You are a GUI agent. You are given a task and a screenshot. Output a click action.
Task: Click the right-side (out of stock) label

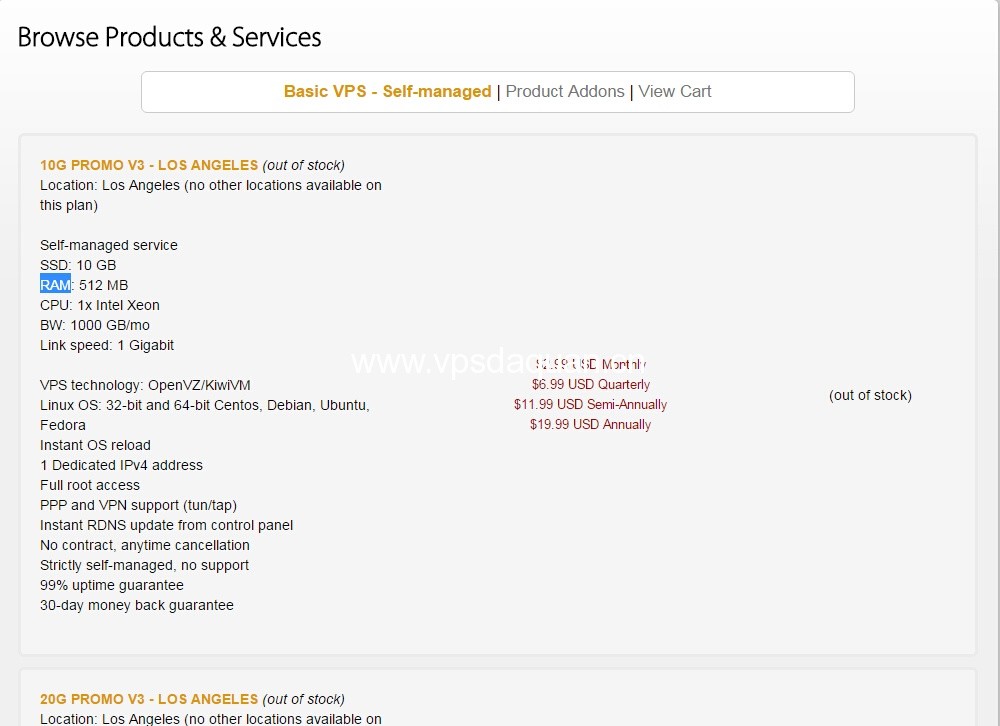(x=870, y=395)
